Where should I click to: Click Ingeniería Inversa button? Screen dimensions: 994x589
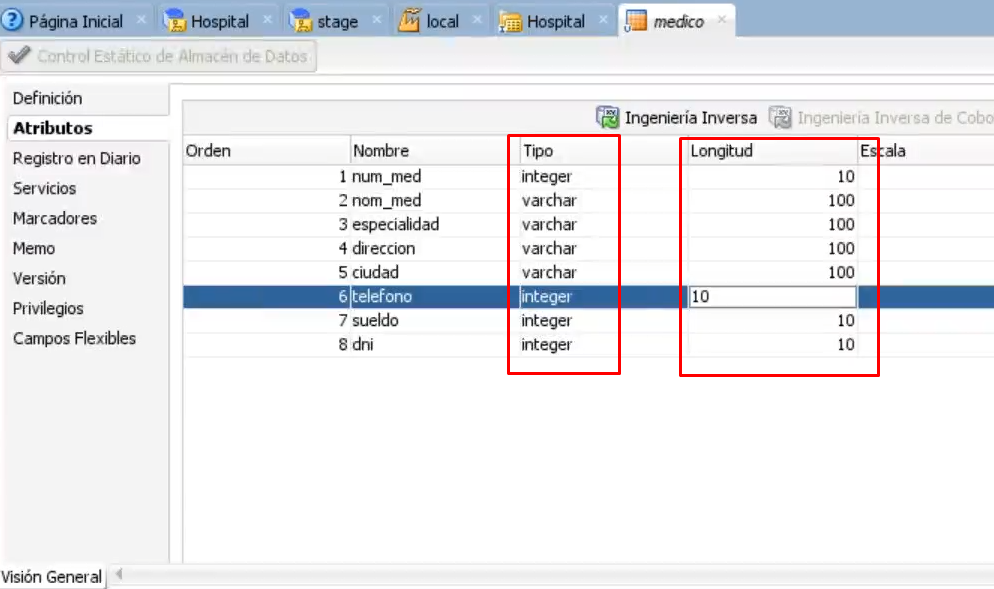pyautogui.click(x=676, y=118)
